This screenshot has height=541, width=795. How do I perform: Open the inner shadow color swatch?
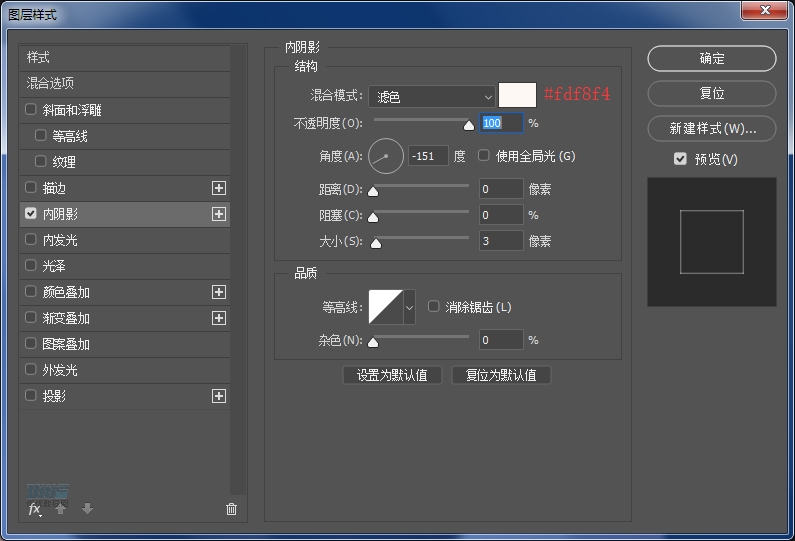[x=517, y=95]
